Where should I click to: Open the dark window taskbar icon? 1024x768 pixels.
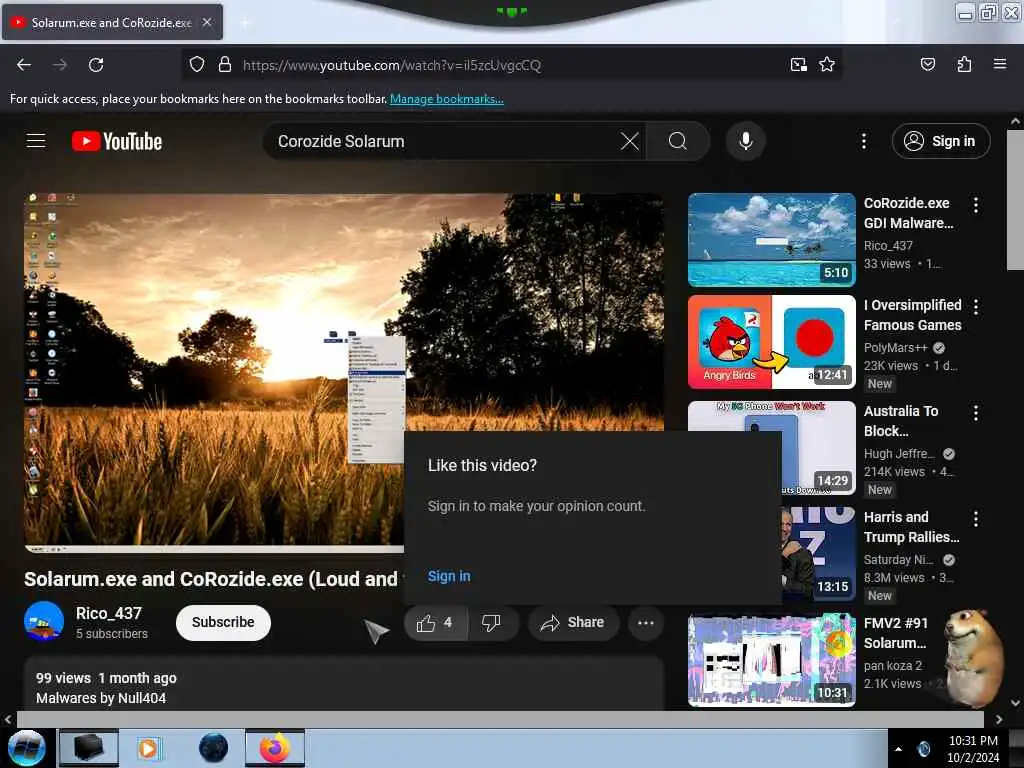tap(89, 748)
